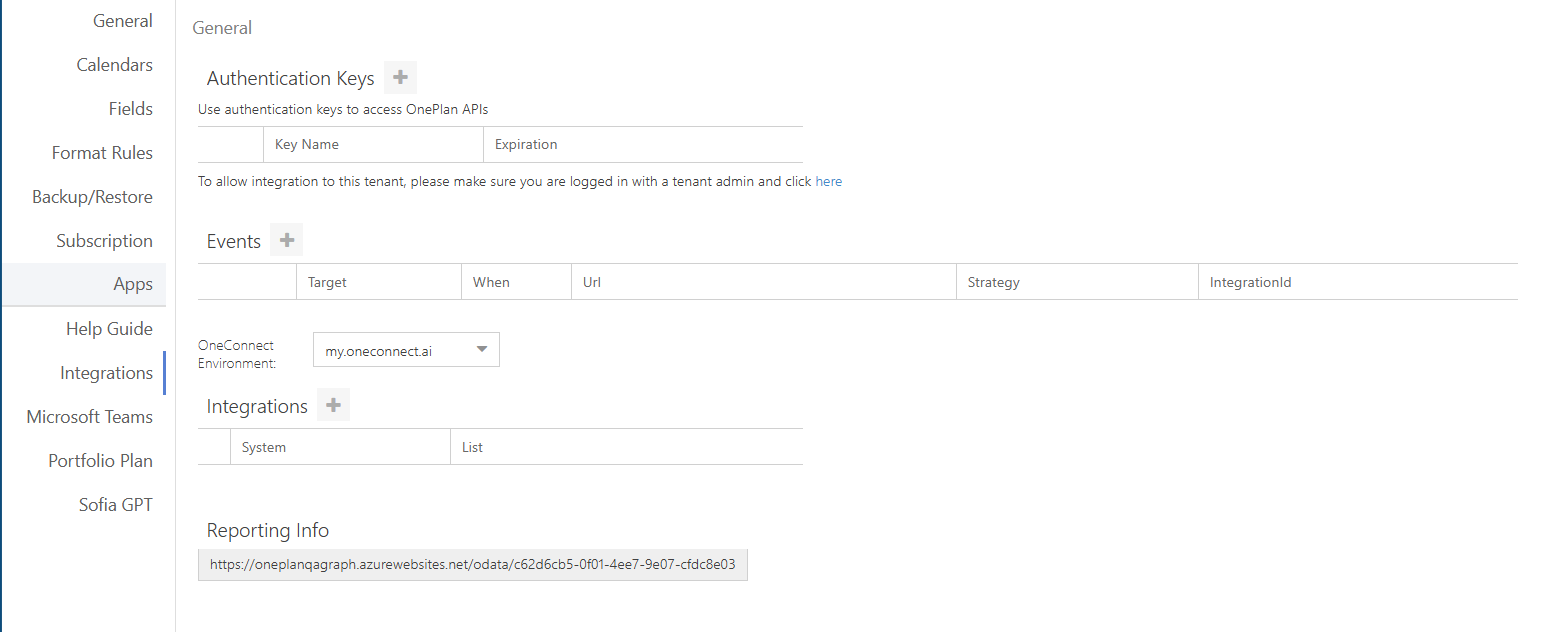Open Sofia GPT settings
This screenshot has width=1544, height=632.
(x=116, y=505)
